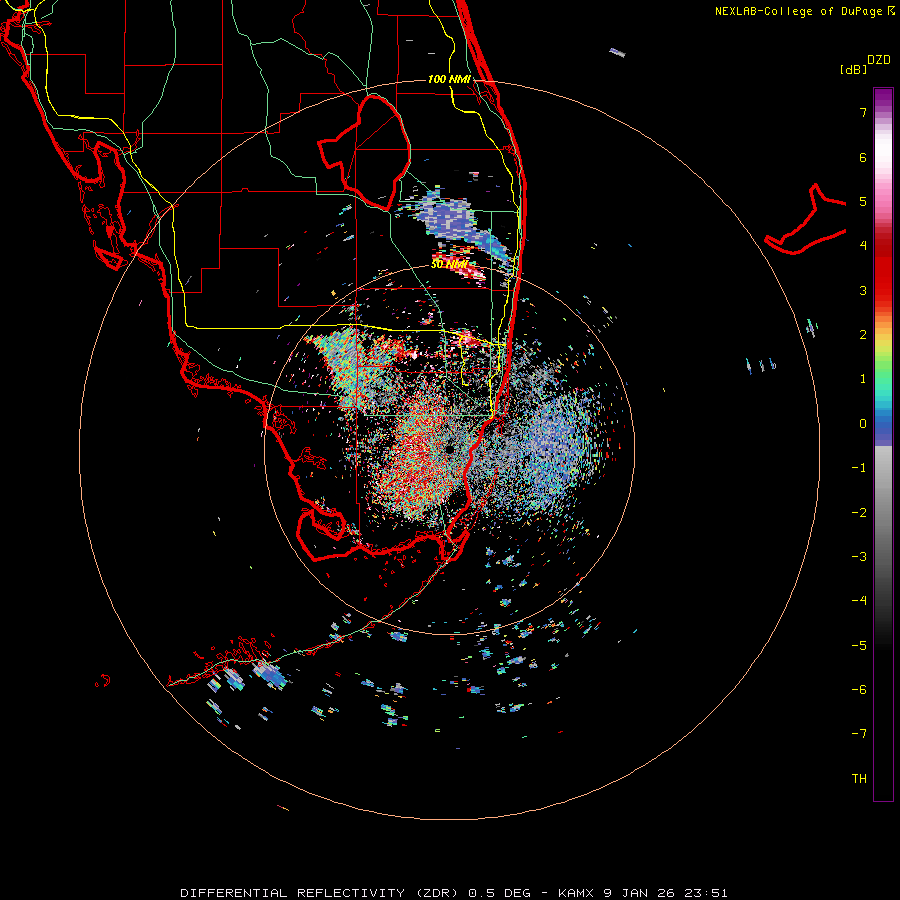Click the scale value -2 on color bar

859,513
